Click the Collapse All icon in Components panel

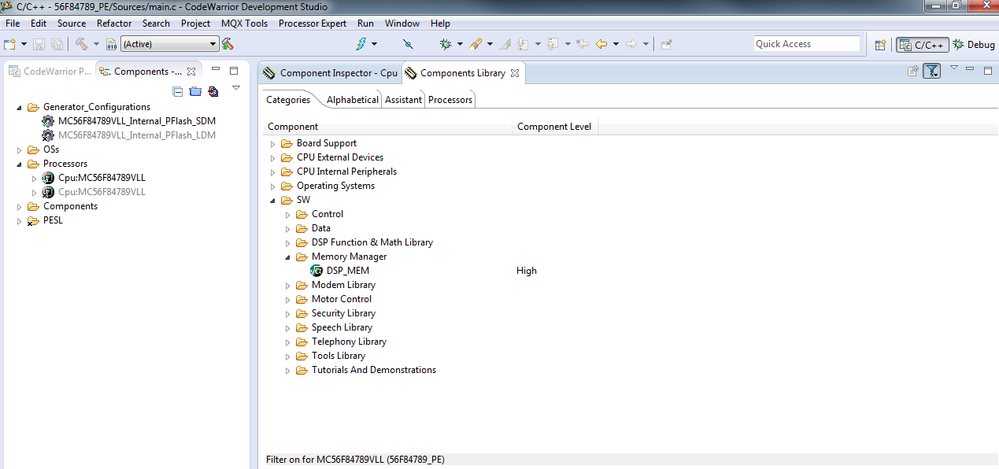pyautogui.click(x=178, y=92)
